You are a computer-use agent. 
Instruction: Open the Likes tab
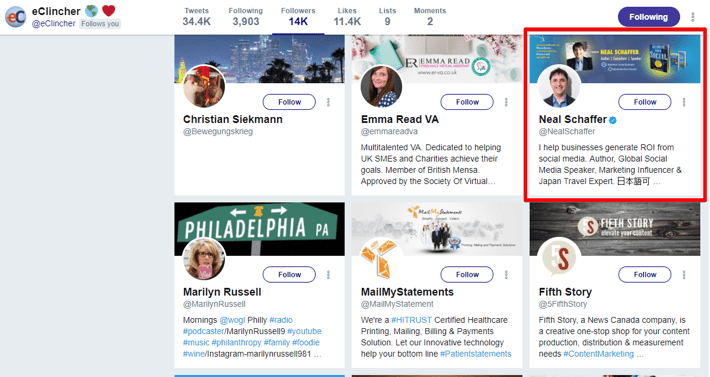click(347, 17)
